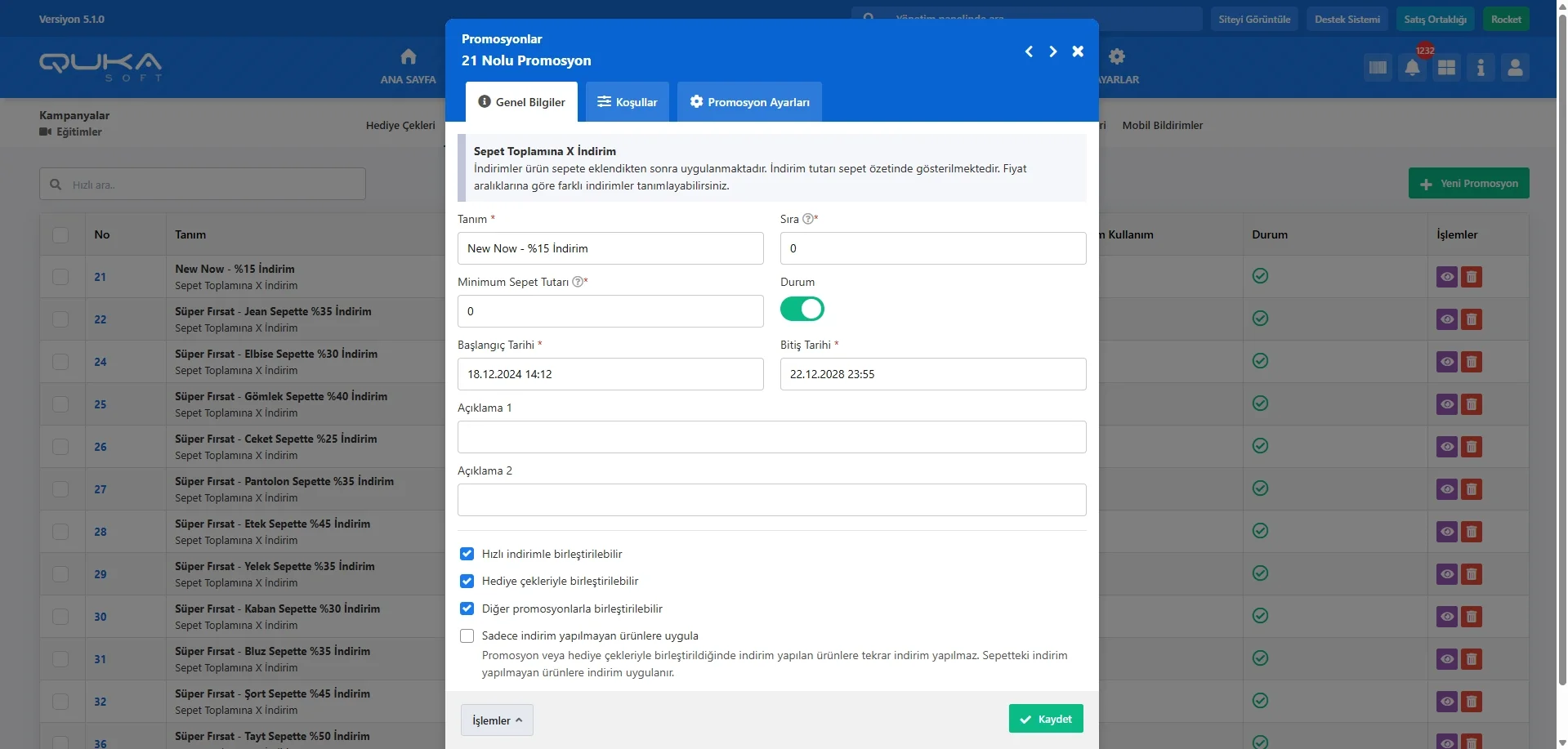Open the notifications bell icon
1568x749 pixels.
(x=1412, y=68)
